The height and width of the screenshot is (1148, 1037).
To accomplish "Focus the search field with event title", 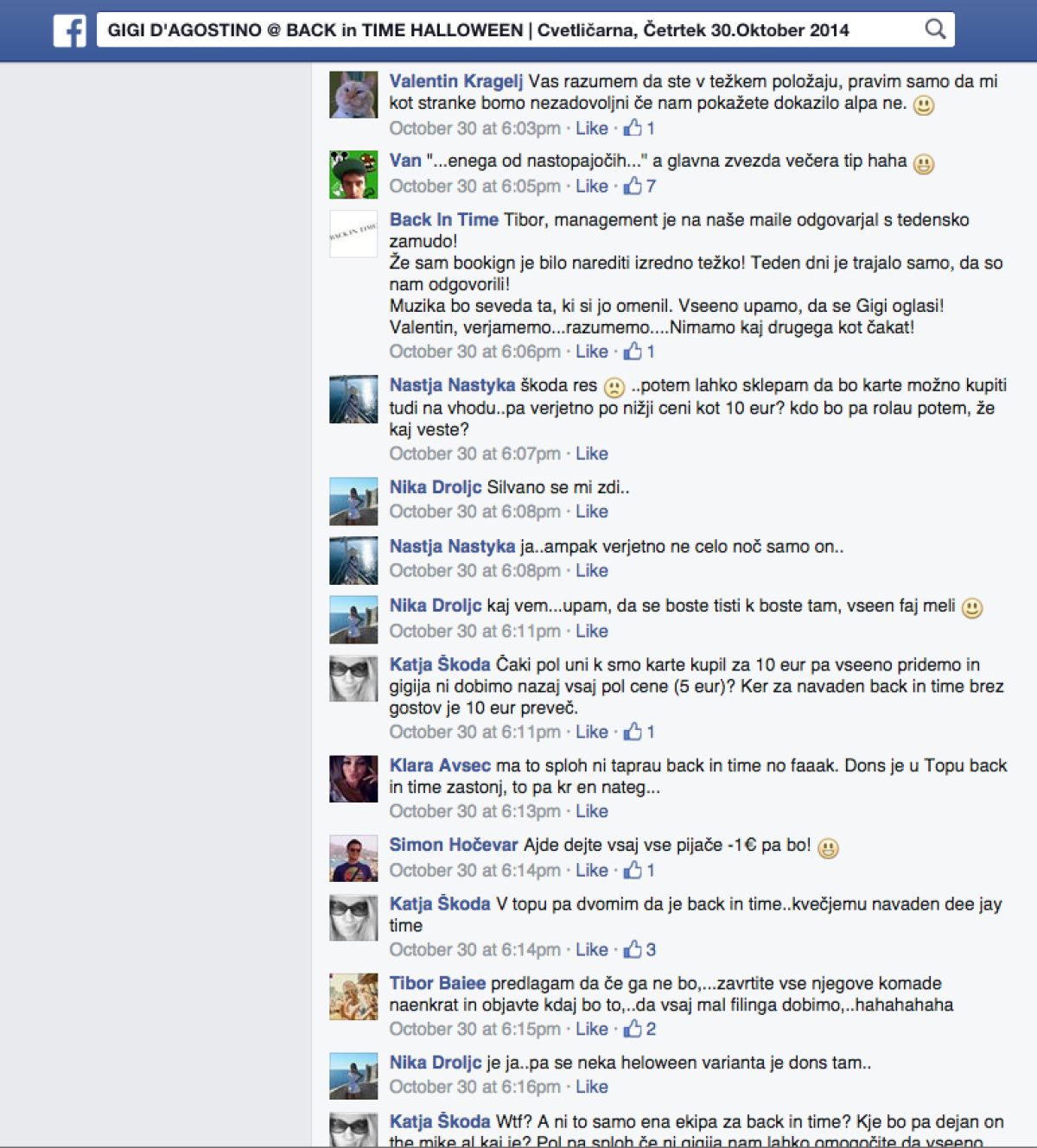I will pos(510,30).
